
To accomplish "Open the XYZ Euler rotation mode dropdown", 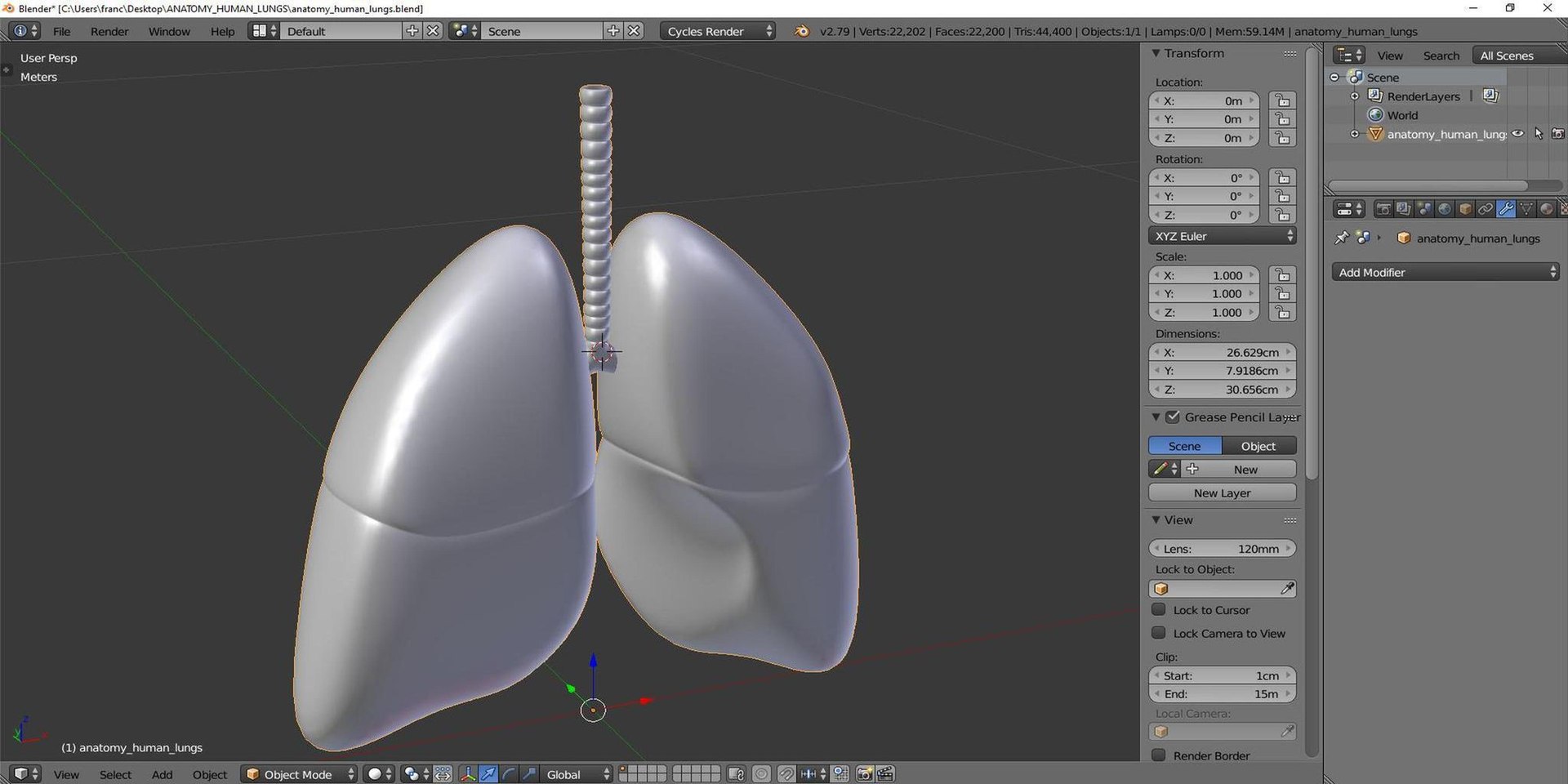I will pos(1223,236).
